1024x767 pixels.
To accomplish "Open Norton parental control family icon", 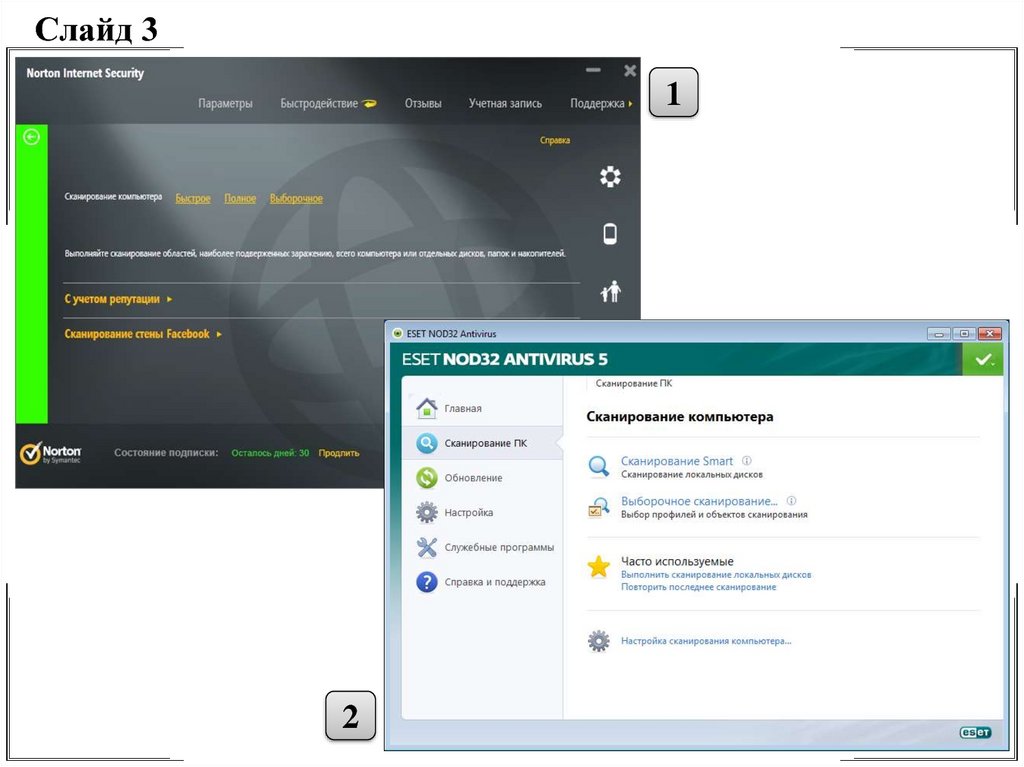I will pos(610,291).
